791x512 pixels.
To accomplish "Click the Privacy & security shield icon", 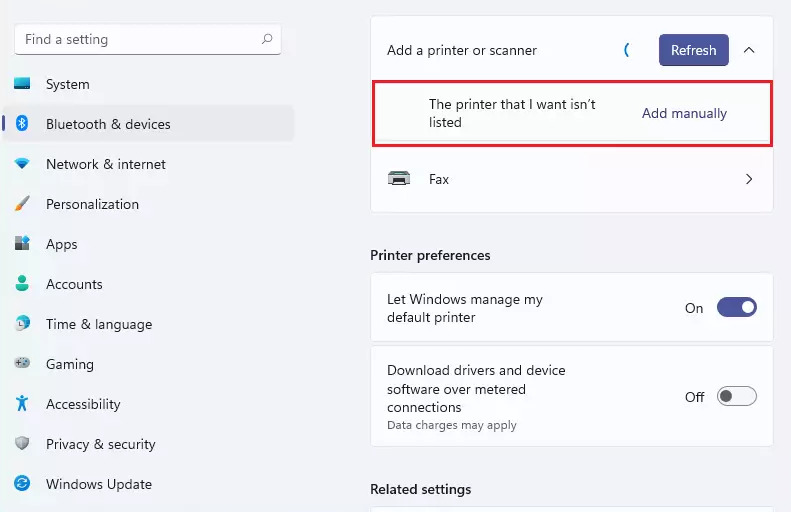I will (22, 444).
